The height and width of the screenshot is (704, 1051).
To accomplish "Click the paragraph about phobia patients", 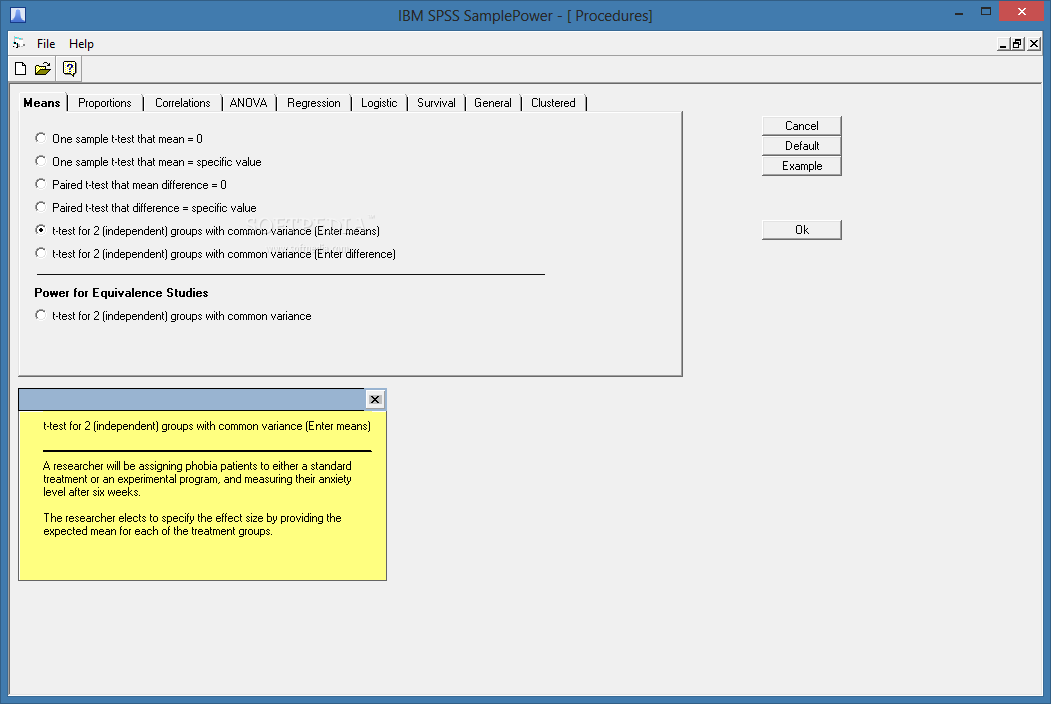I will (x=197, y=479).
